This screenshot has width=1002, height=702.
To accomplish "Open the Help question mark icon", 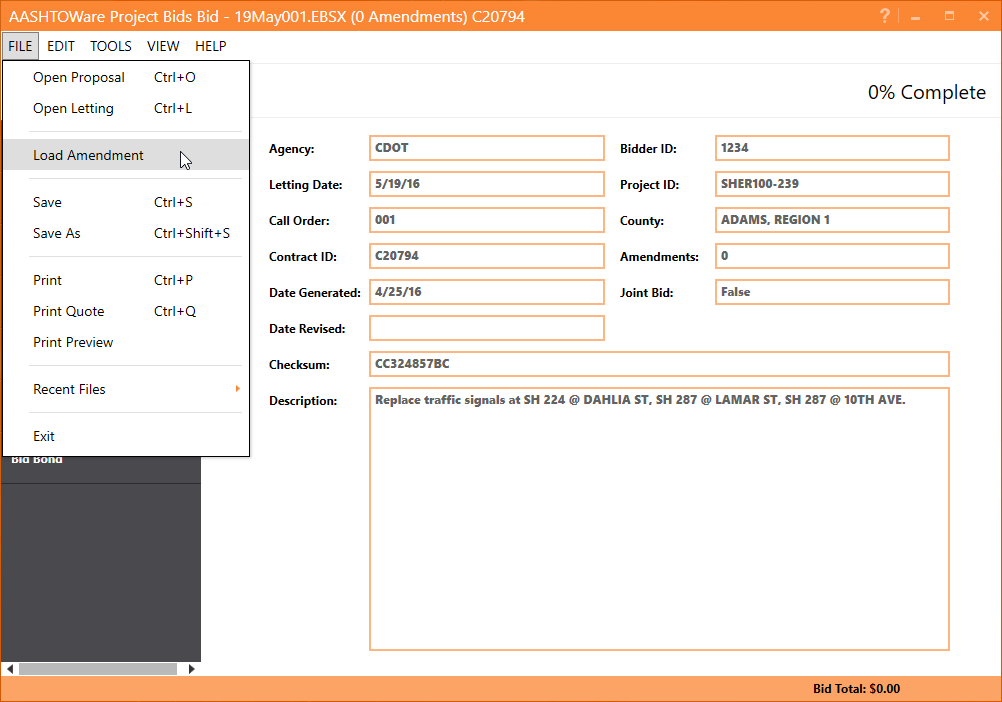I will [884, 16].
